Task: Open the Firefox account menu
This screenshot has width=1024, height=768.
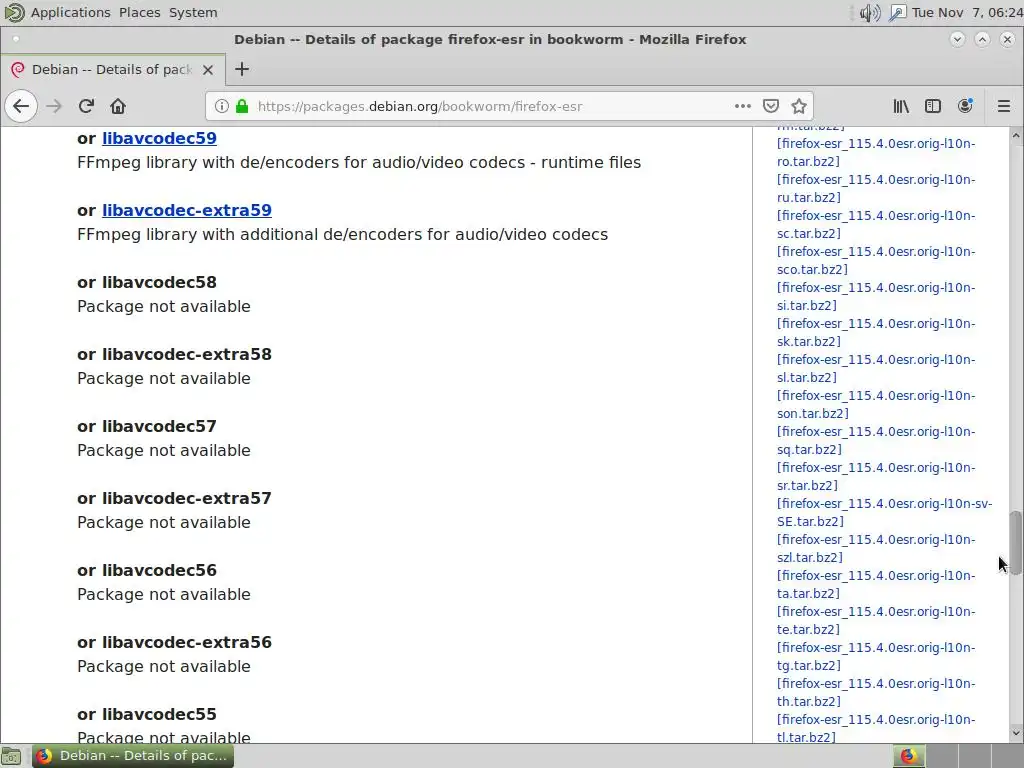Action: (965, 106)
